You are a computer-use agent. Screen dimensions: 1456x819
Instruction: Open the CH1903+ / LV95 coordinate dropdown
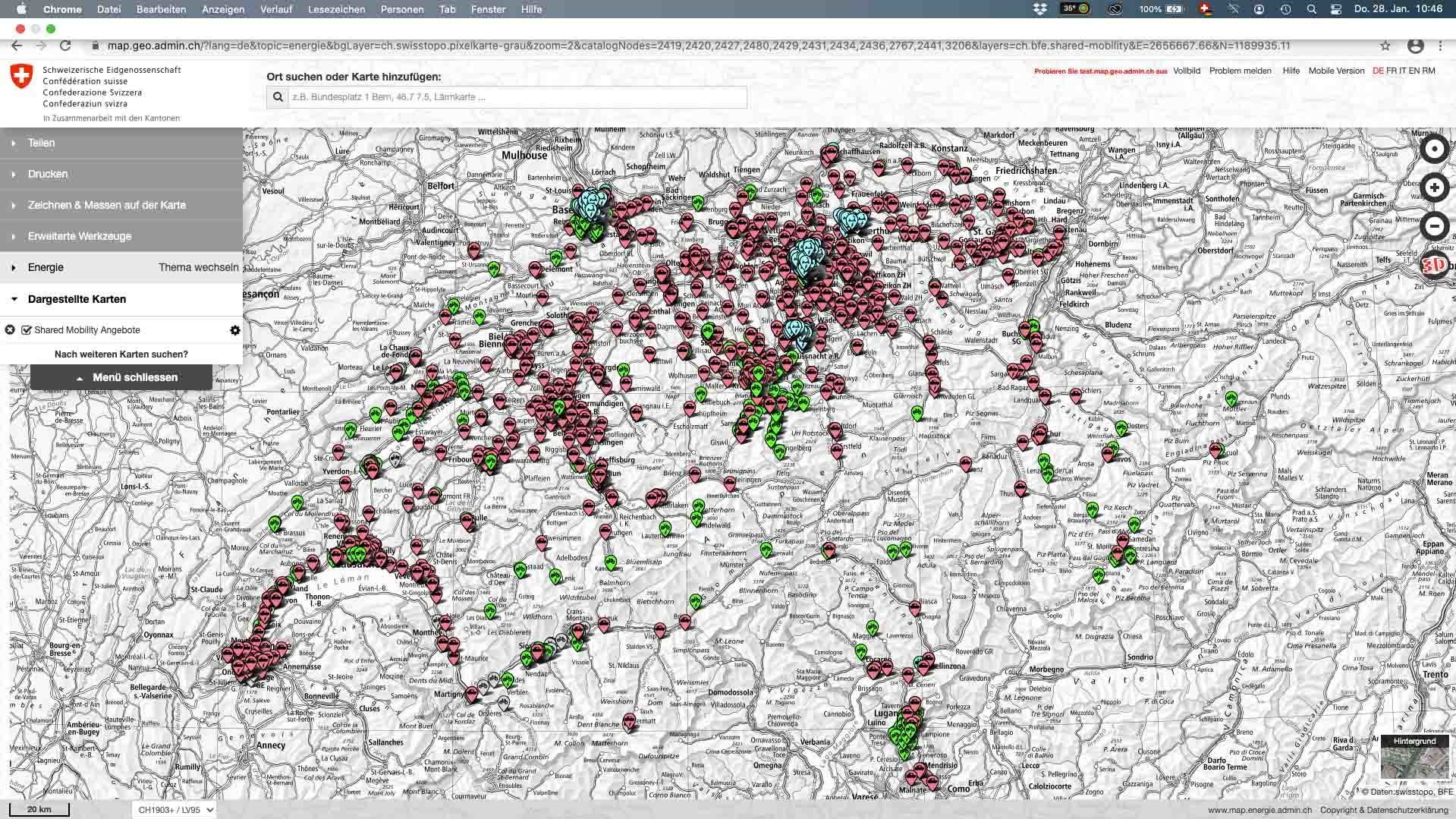174,810
